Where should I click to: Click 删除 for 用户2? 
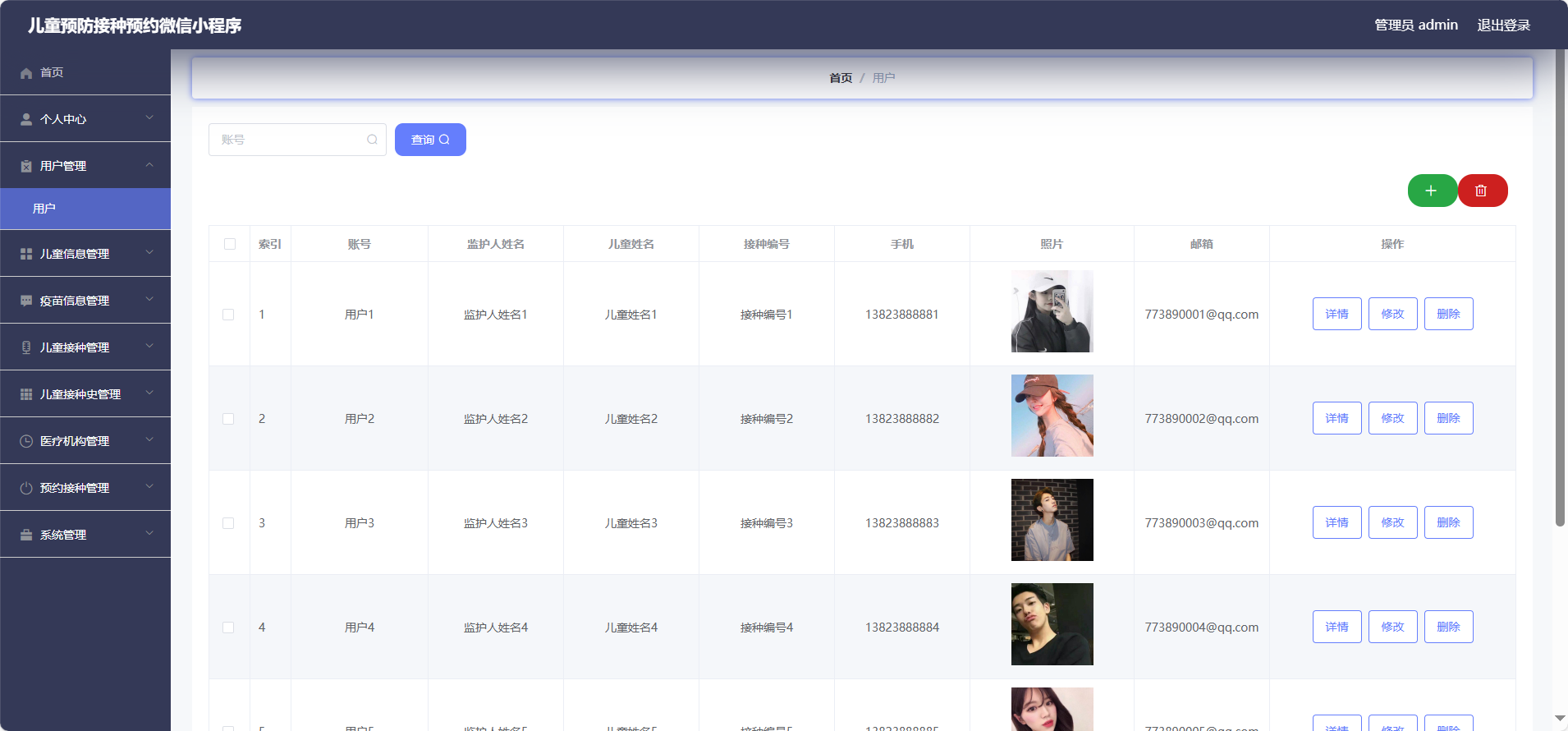click(x=1449, y=418)
